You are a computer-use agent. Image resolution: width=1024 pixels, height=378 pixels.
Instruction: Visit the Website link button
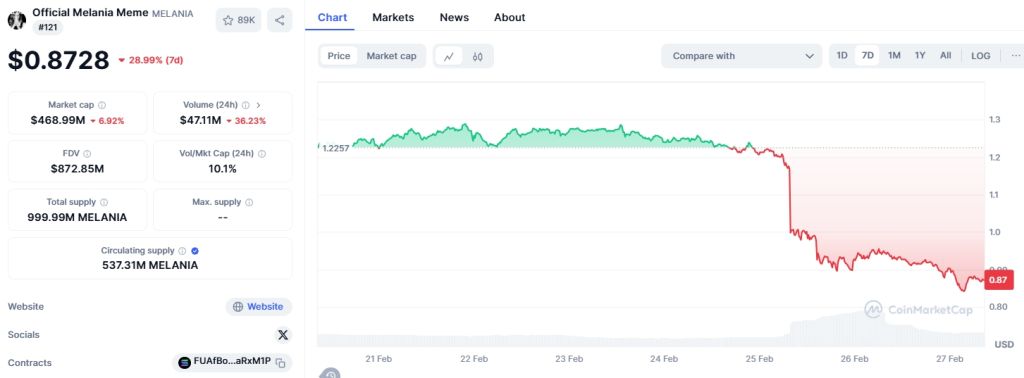(x=259, y=307)
